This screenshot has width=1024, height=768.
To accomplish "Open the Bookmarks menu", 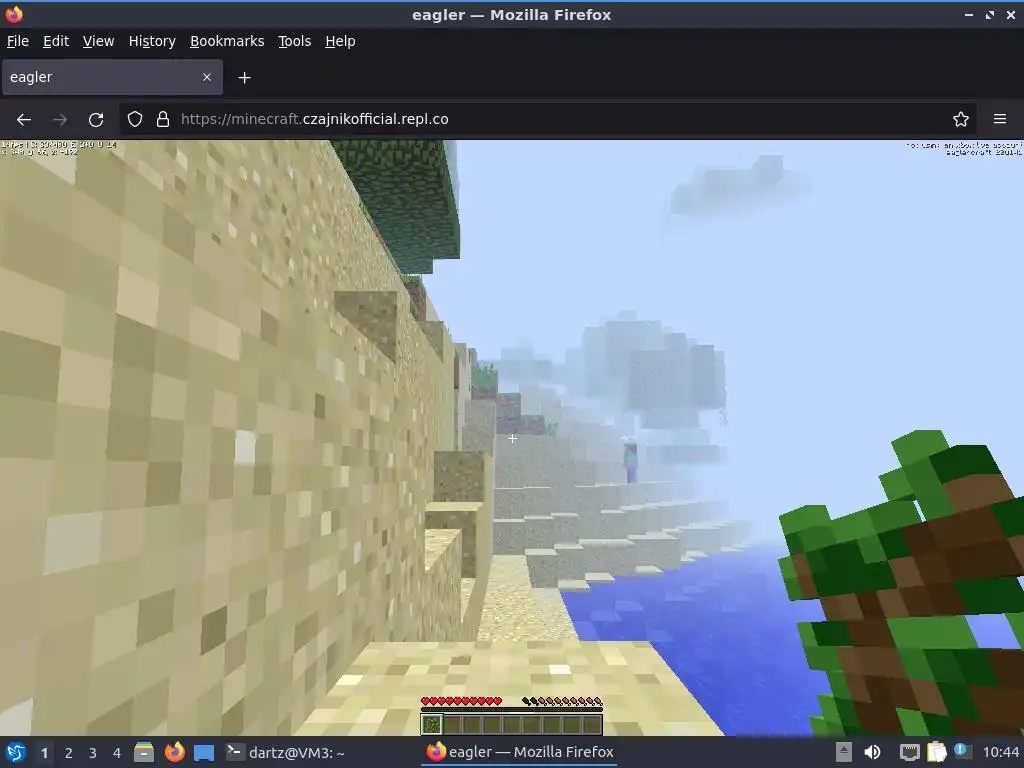I will pos(227,41).
